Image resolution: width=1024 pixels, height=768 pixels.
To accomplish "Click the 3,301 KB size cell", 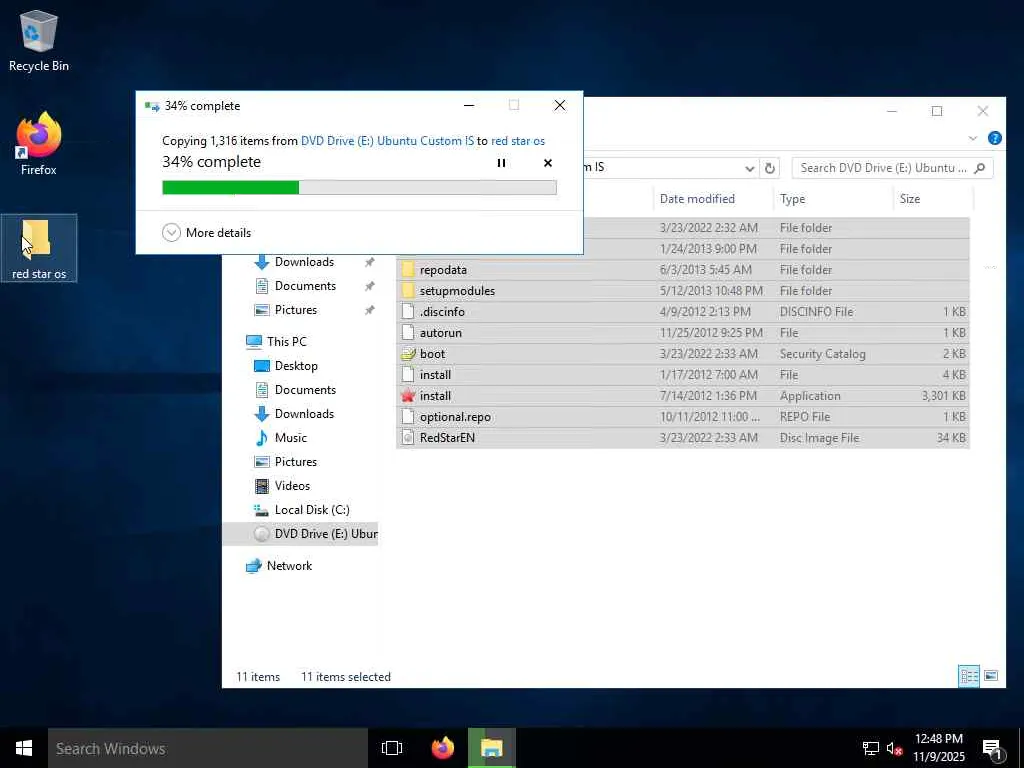I will [x=944, y=396].
